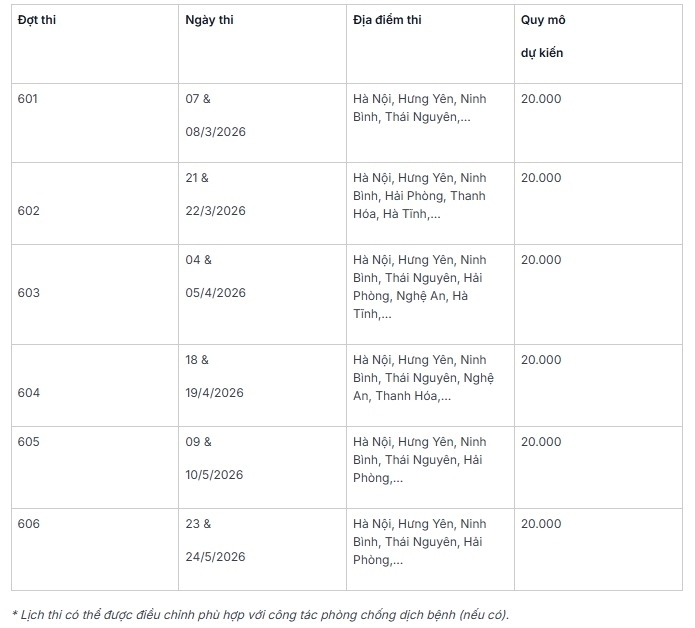Click the date 24/5/2026
This screenshot has width=695, height=628.
click(x=215, y=557)
